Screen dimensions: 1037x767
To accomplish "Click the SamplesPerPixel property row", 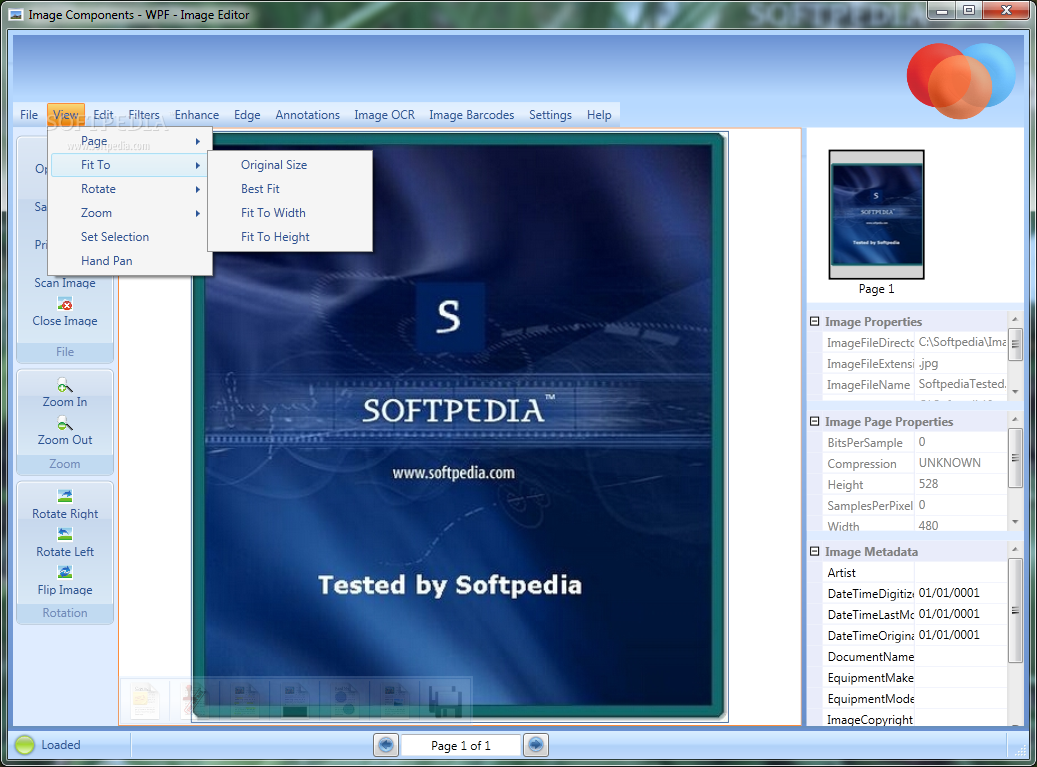I will coord(915,505).
